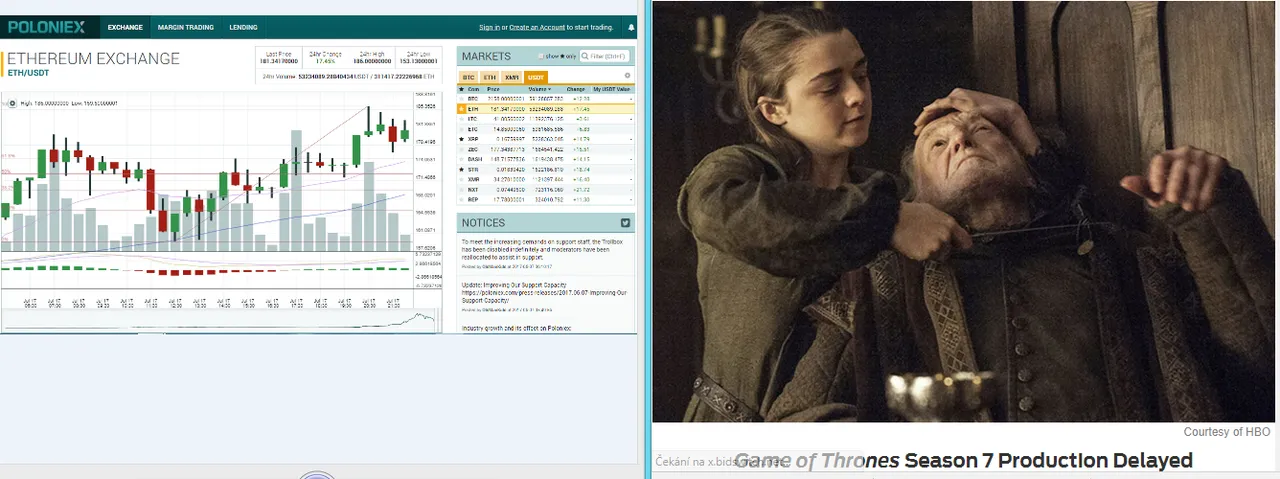Sort markets by Change column header
Viewport: 1280px width, 479px height.
pyautogui.click(x=575, y=89)
